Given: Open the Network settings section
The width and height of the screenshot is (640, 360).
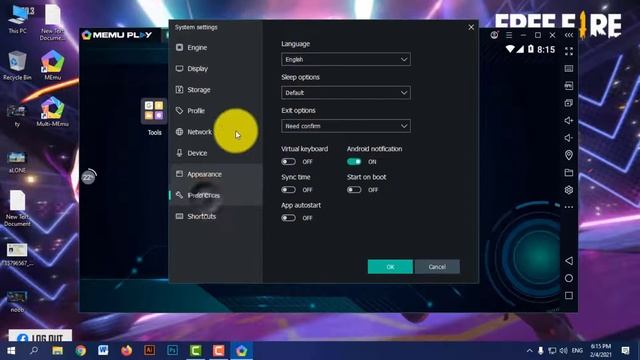Looking at the screenshot, I should tap(216, 132).
